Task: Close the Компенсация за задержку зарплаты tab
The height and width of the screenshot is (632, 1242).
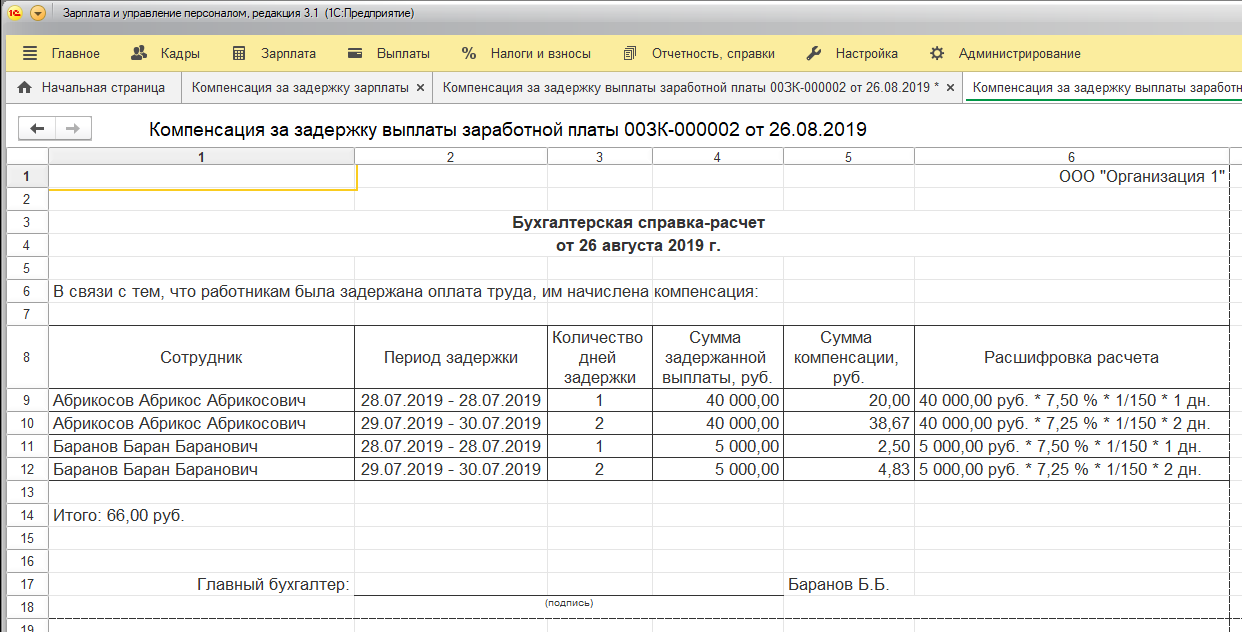Action: tap(420, 88)
